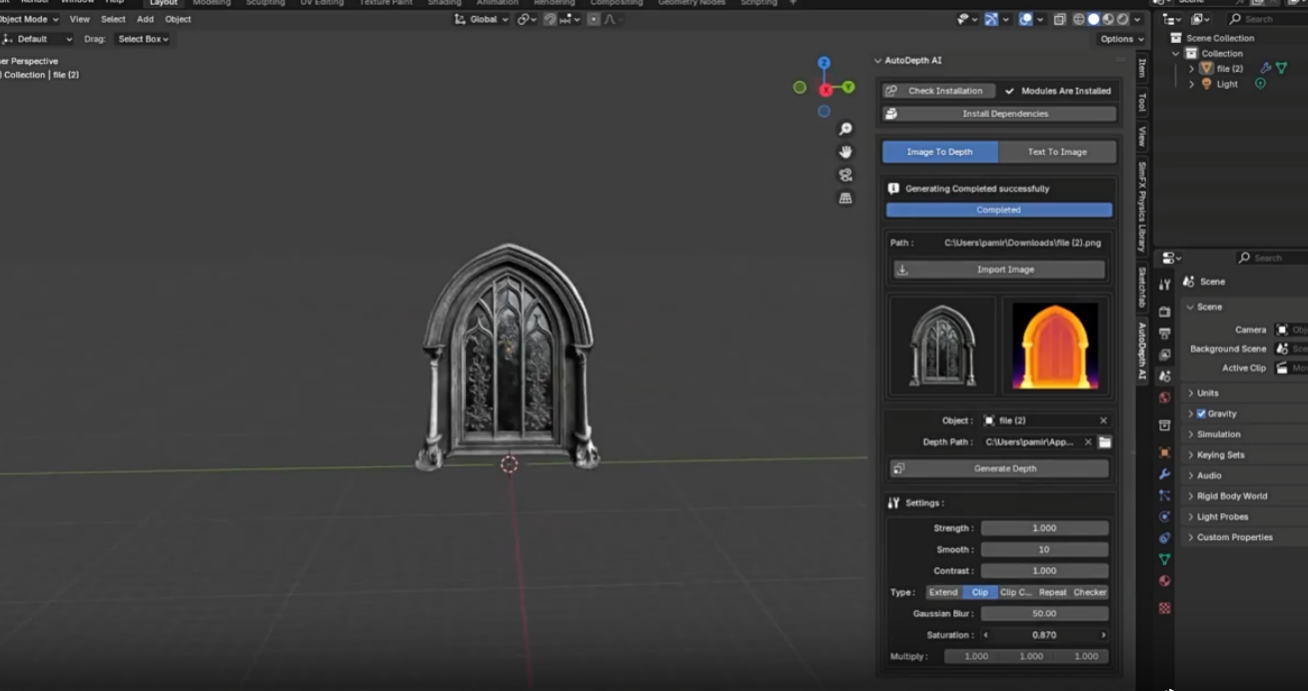Screen dimensions: 1308x691
Task: Open the Object Data green triangle icon
Action: [x=1164, y=560]
